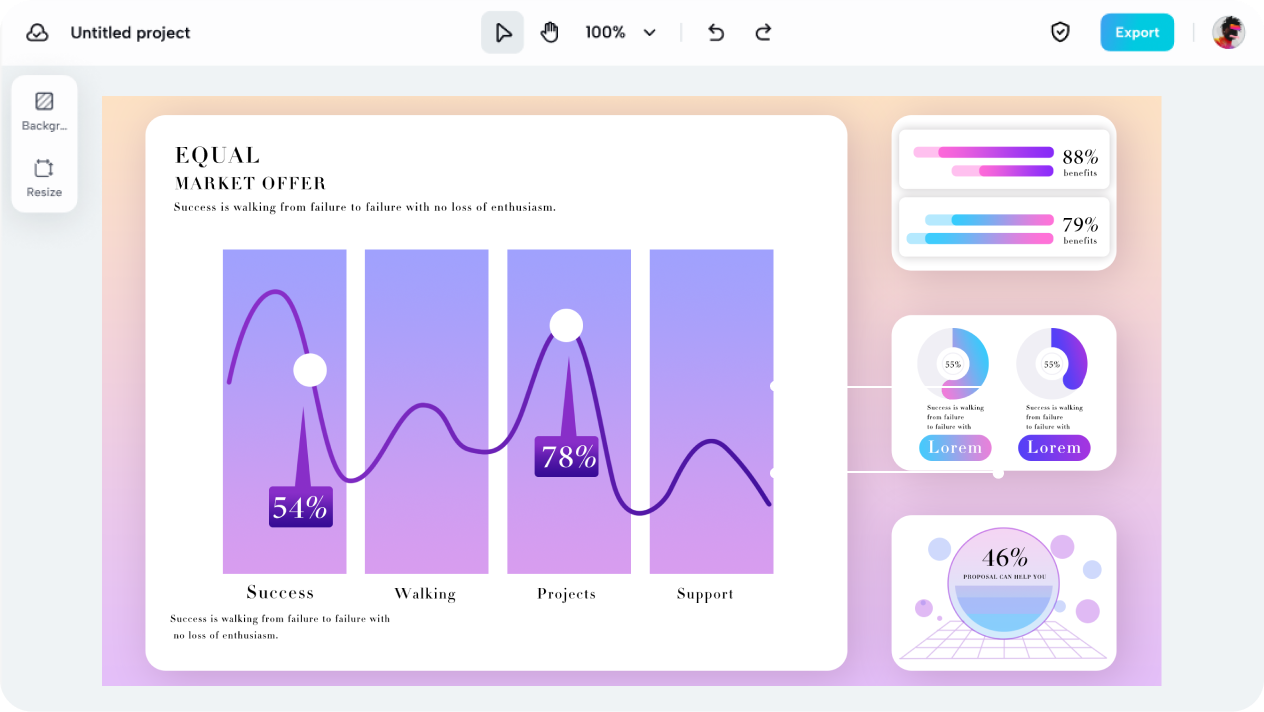Image resolution: width=1264 pixels, height=712 pixels.
Task: Open the user profile avatar
Action: click(1229, 32)
